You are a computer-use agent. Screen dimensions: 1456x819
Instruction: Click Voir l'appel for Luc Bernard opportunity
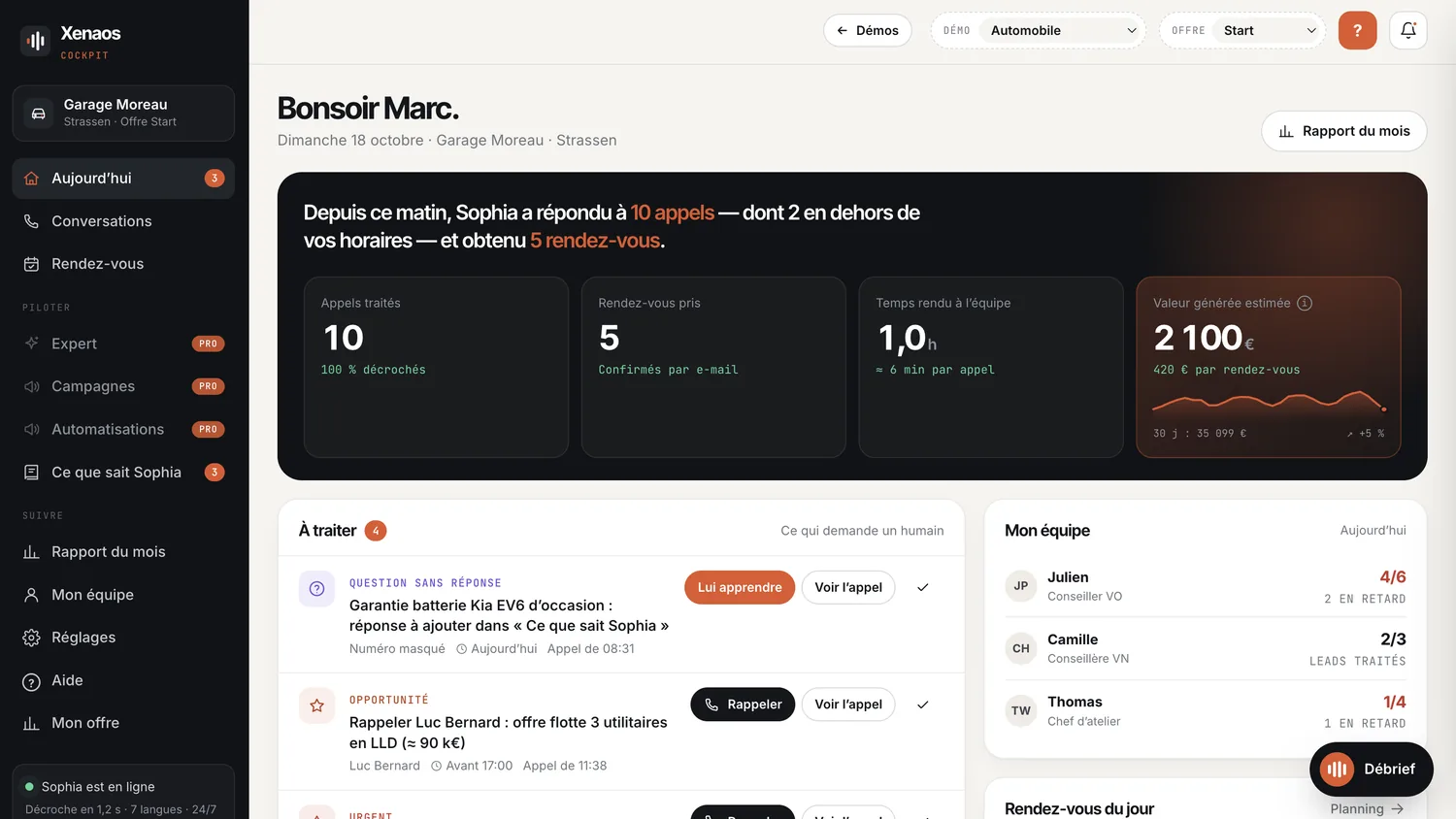click(x=848, y=704)
